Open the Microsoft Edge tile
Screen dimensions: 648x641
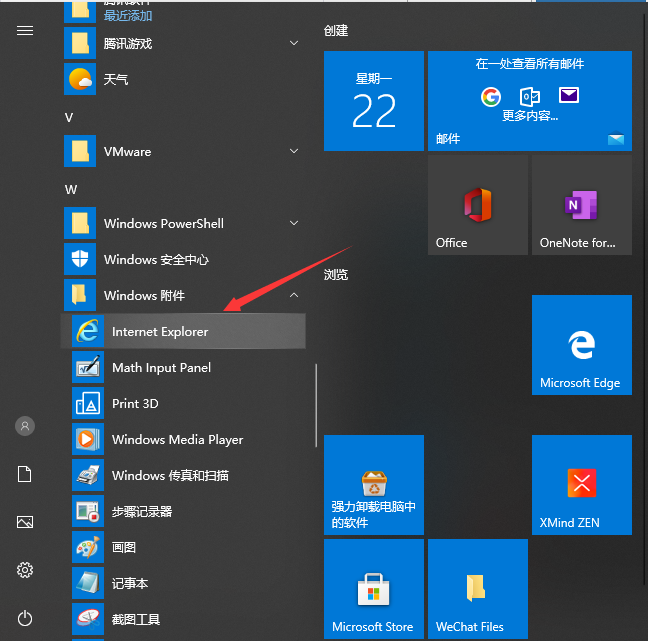click(x=581, y=345)
